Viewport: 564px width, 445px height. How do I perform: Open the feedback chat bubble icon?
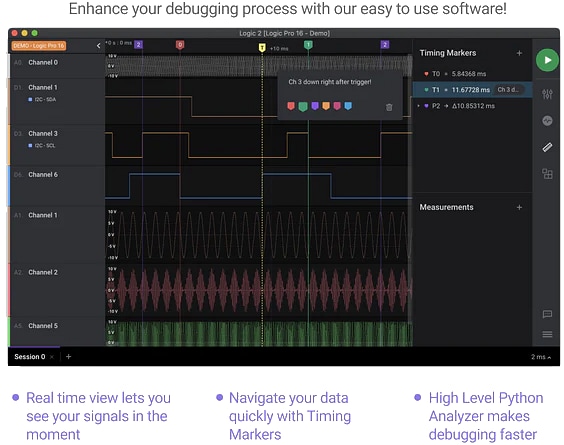[x=547, y=314]
